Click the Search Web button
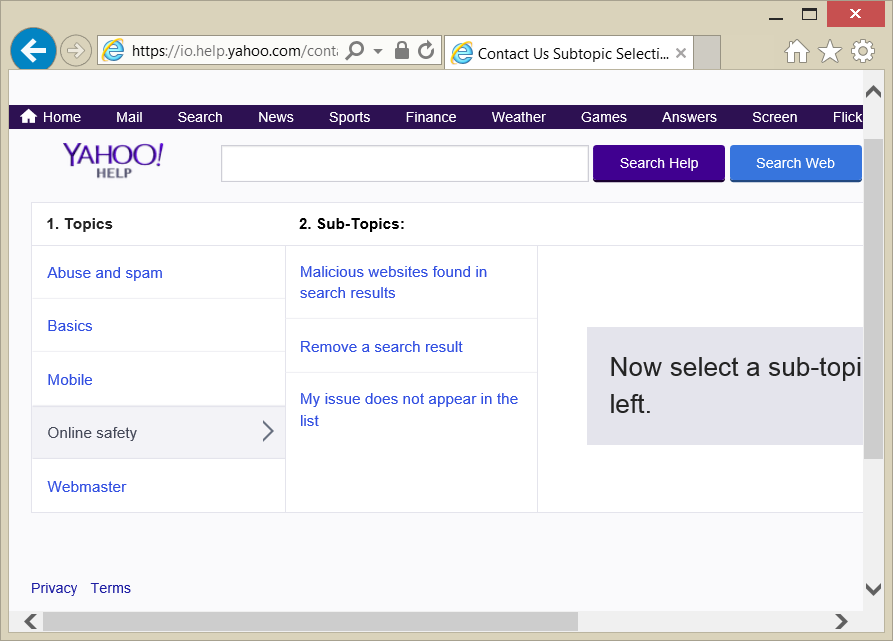This screenshot has height=641, width=893. (796, 163)
